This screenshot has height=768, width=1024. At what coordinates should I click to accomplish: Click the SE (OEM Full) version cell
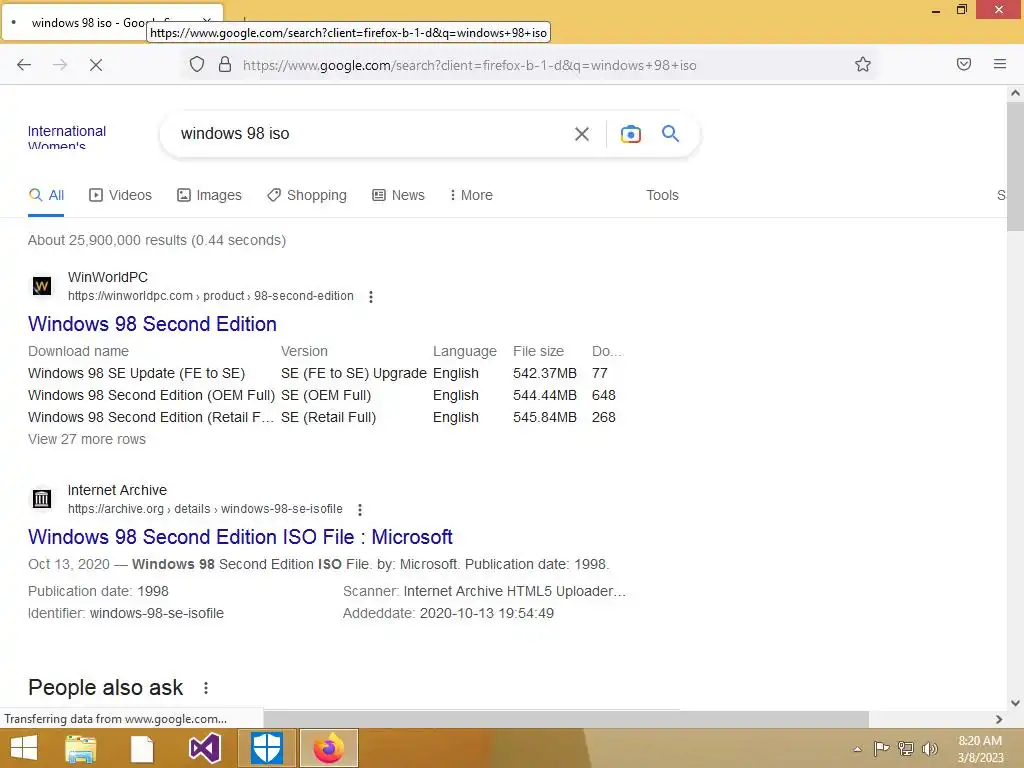326,396
